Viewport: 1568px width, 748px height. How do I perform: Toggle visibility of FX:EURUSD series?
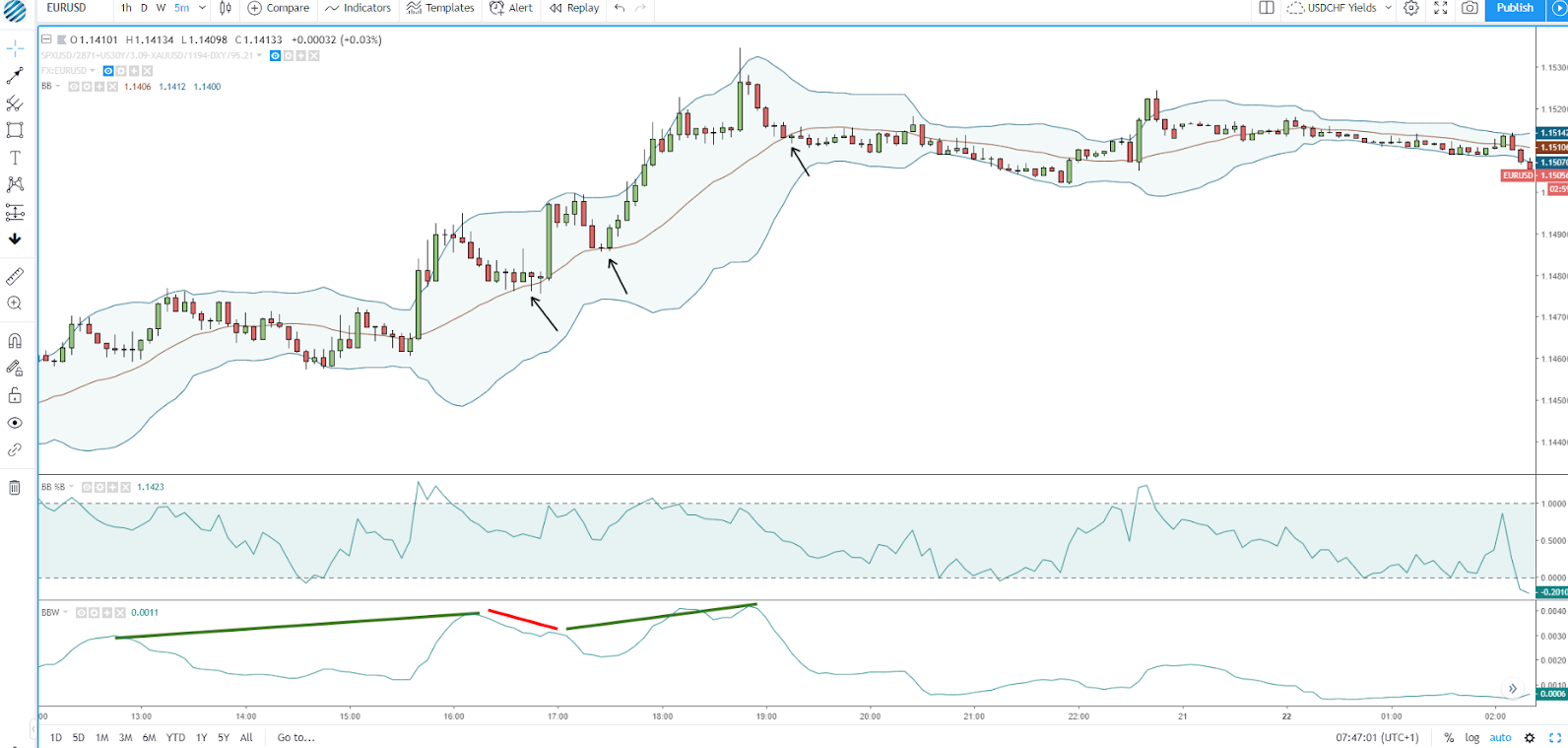(x=108, y=71)
